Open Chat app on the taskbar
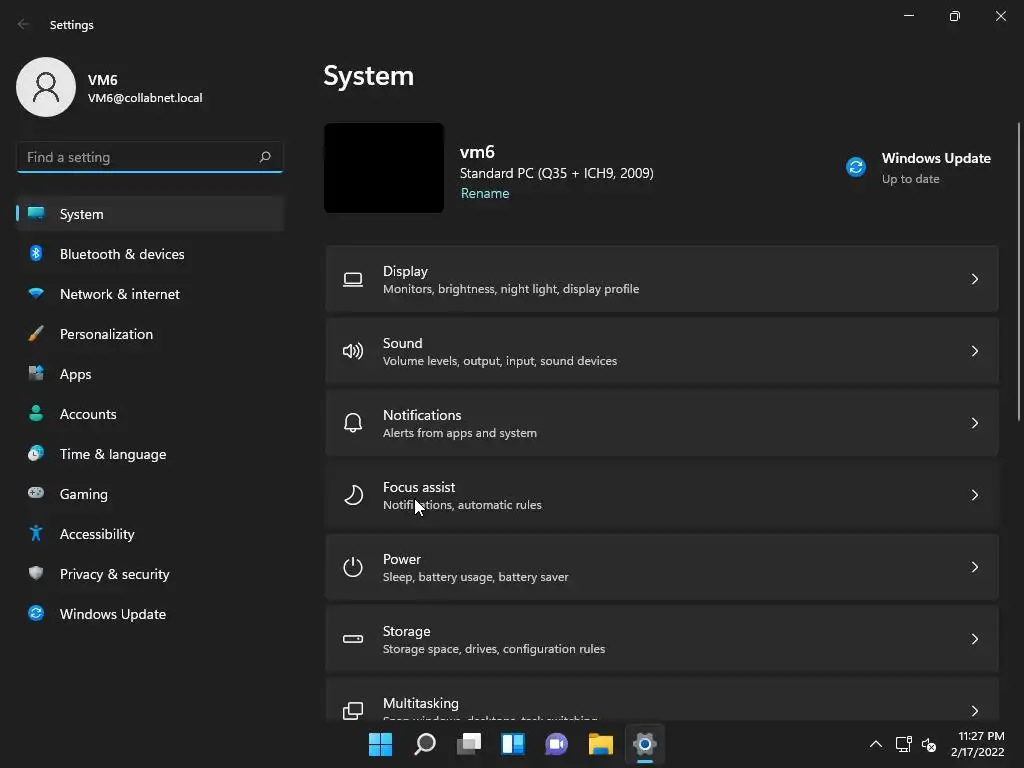 556,744
